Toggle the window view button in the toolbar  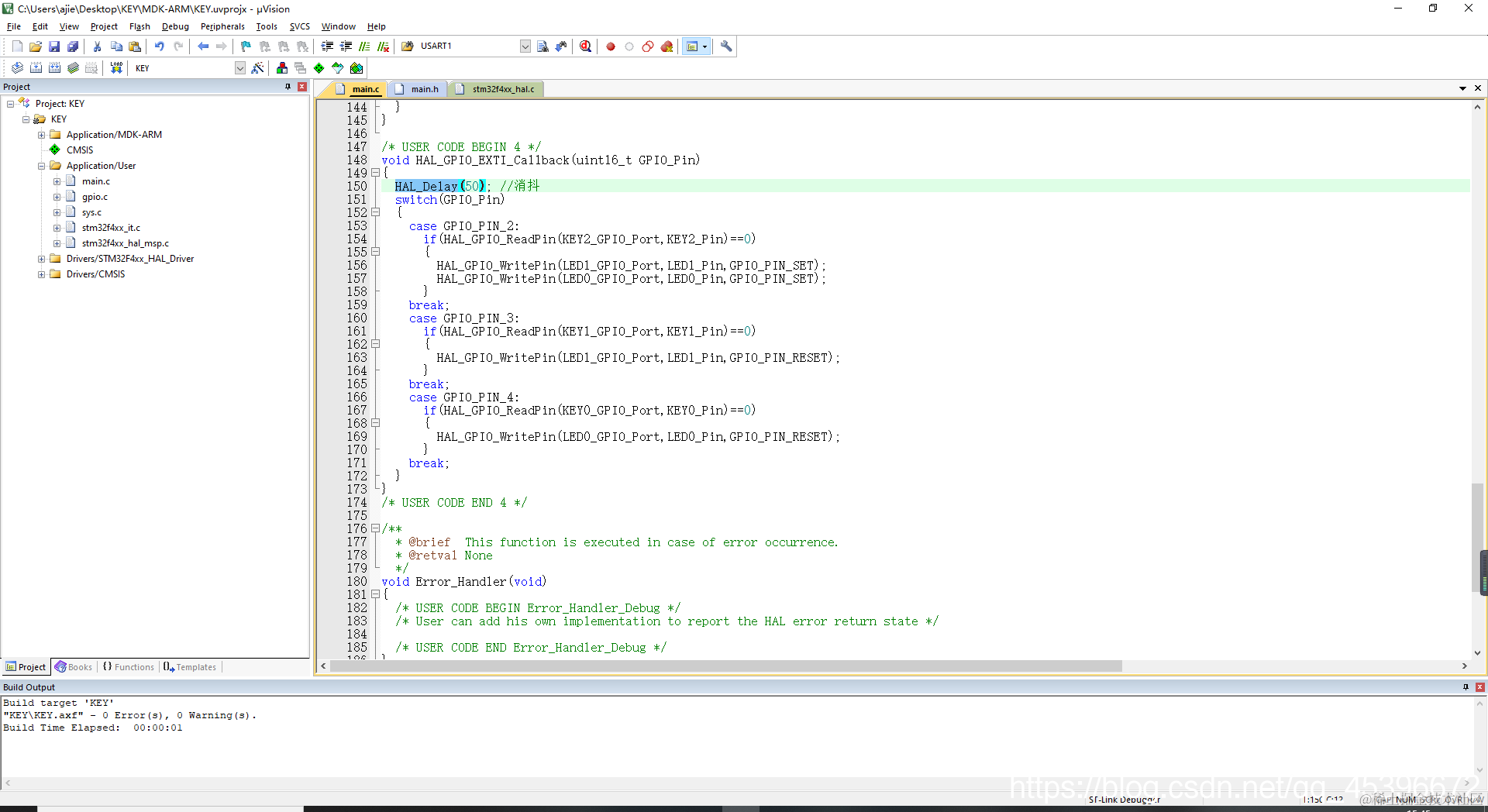[692, 46]
